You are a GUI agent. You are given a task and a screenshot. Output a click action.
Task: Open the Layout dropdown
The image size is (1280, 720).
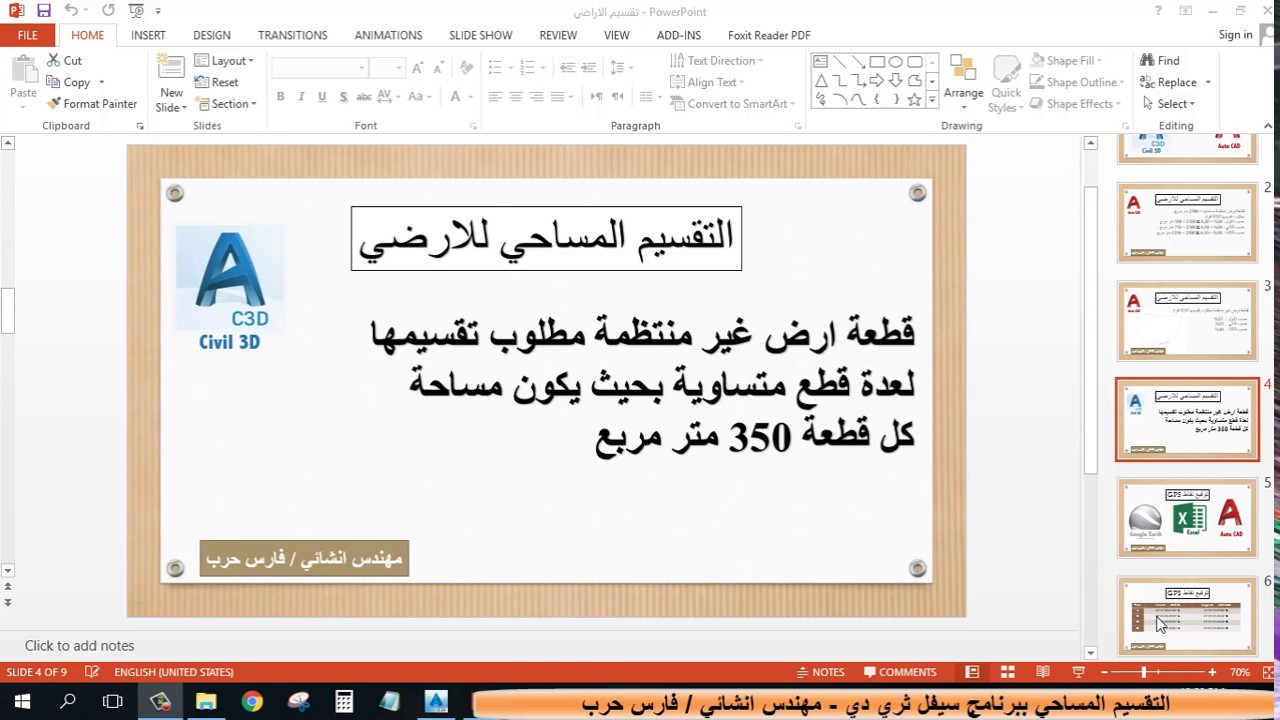click(x=224, y=61)
